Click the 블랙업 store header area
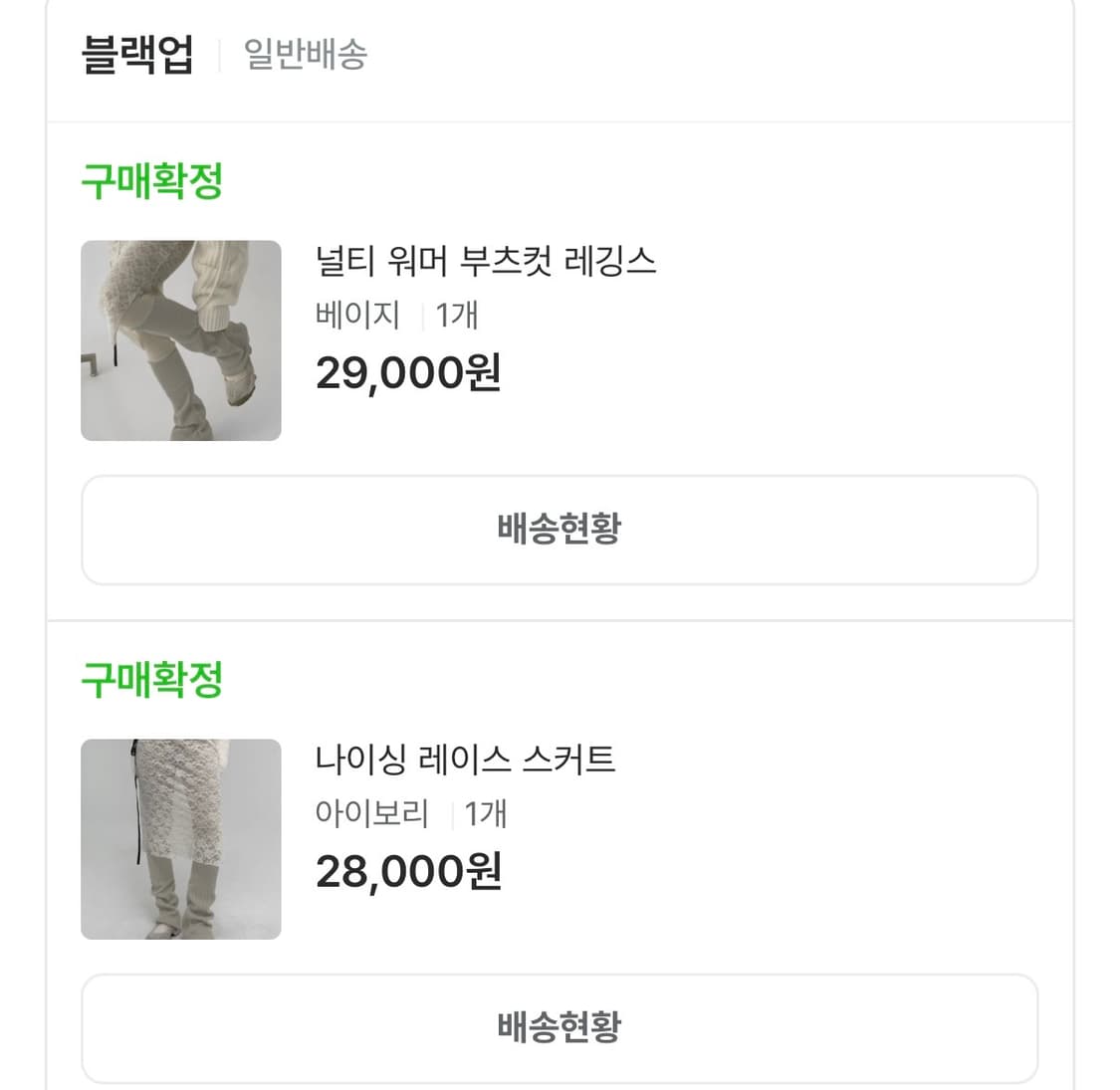 [x=558, y=55]
